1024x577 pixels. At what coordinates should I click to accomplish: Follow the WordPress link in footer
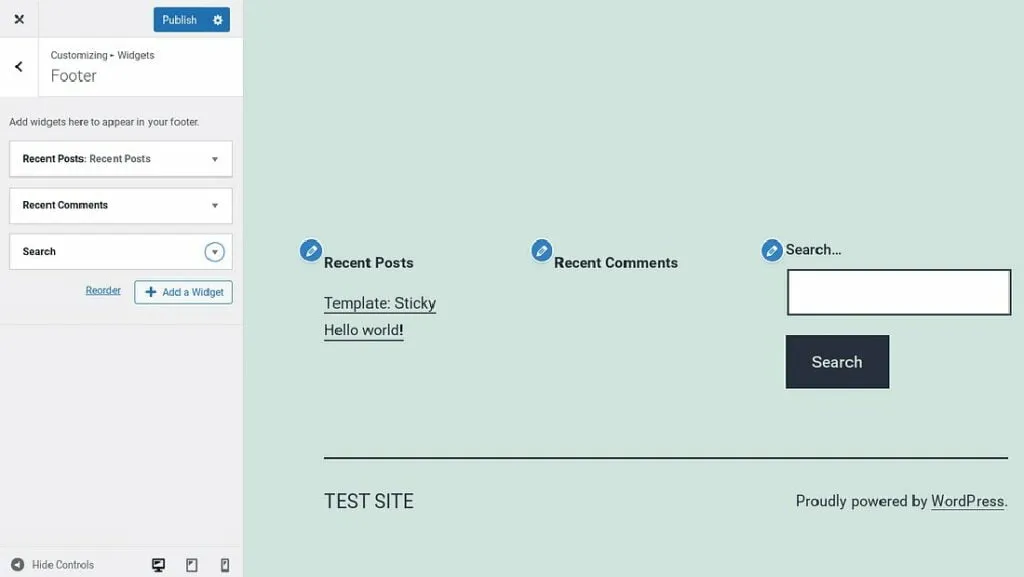[966, 501]
